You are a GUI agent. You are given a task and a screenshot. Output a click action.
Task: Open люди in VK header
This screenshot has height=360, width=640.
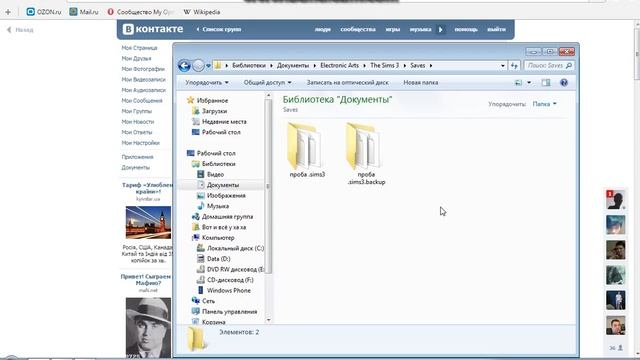click(x=322, y=29)
